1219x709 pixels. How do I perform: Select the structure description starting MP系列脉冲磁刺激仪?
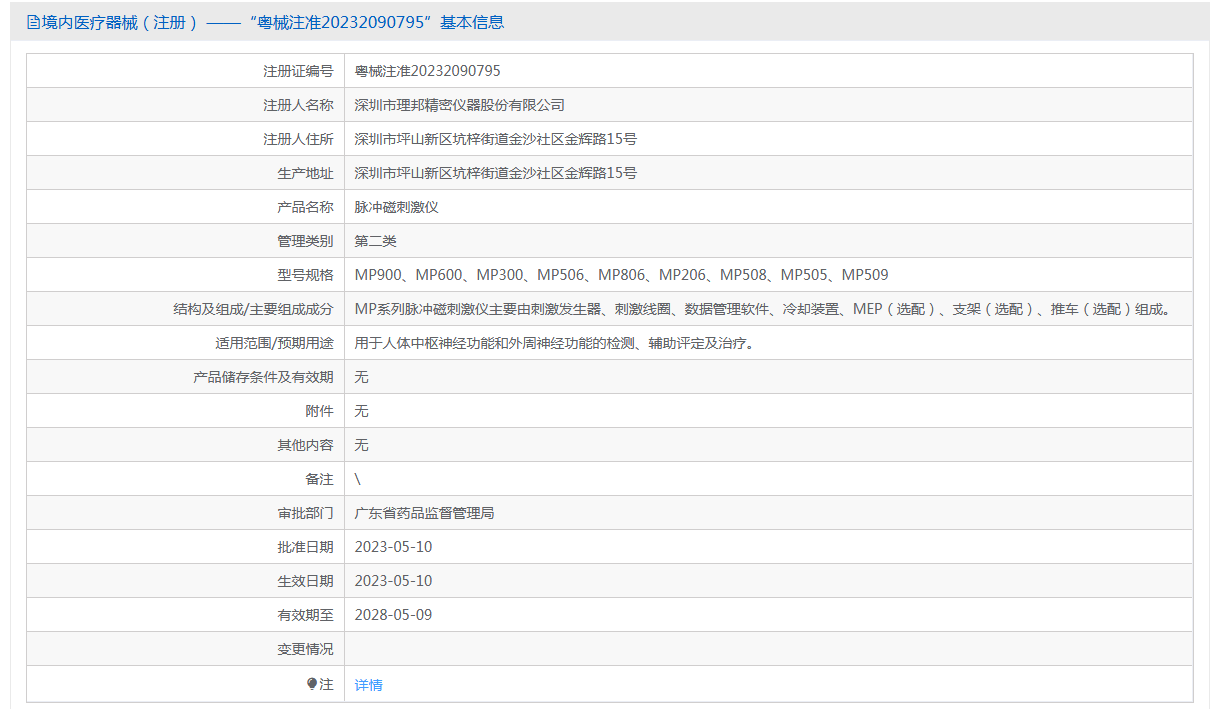coord(762,309)
